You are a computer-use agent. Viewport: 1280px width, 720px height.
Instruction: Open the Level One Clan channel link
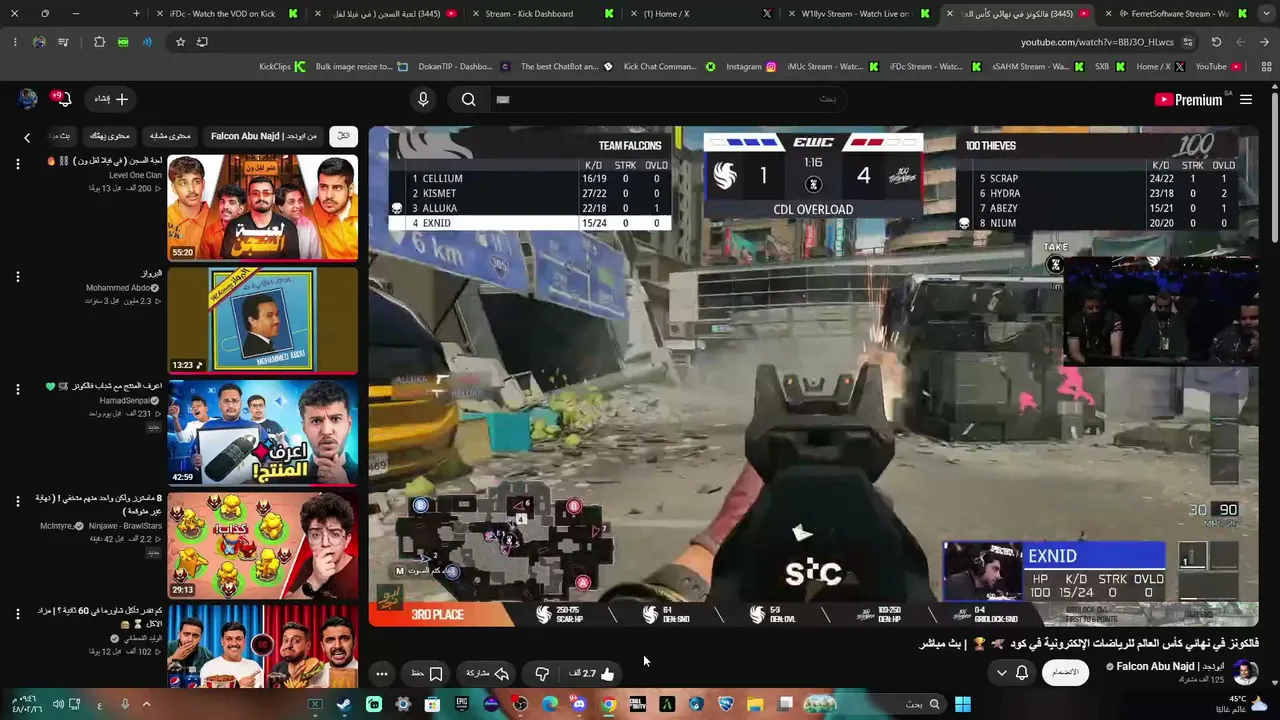135,175
